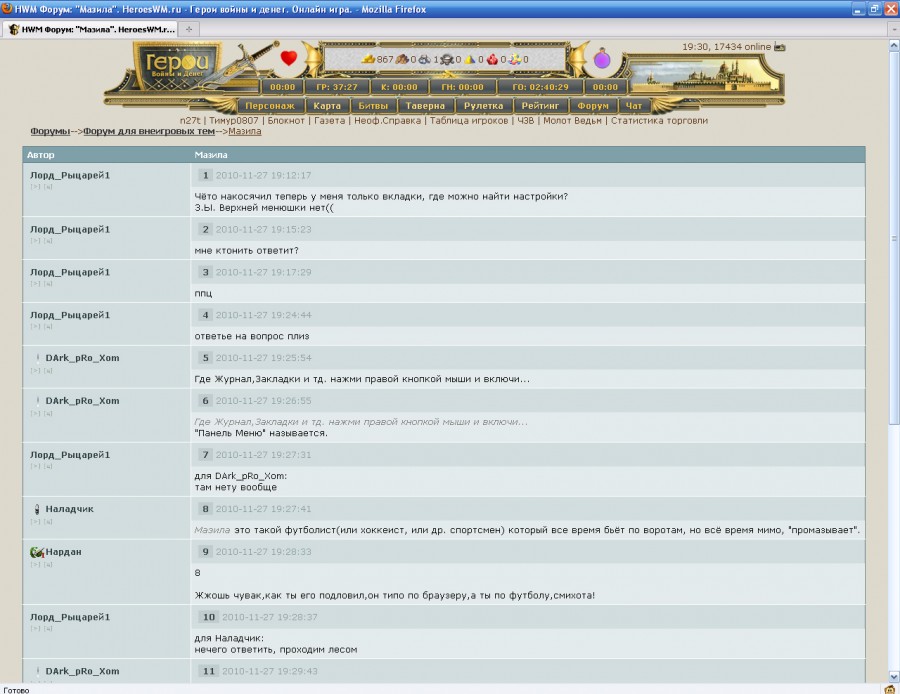Open the Рулетка menu
This screenshot has width=900, height=694.
pyautogui.click(x=483, y=106)
